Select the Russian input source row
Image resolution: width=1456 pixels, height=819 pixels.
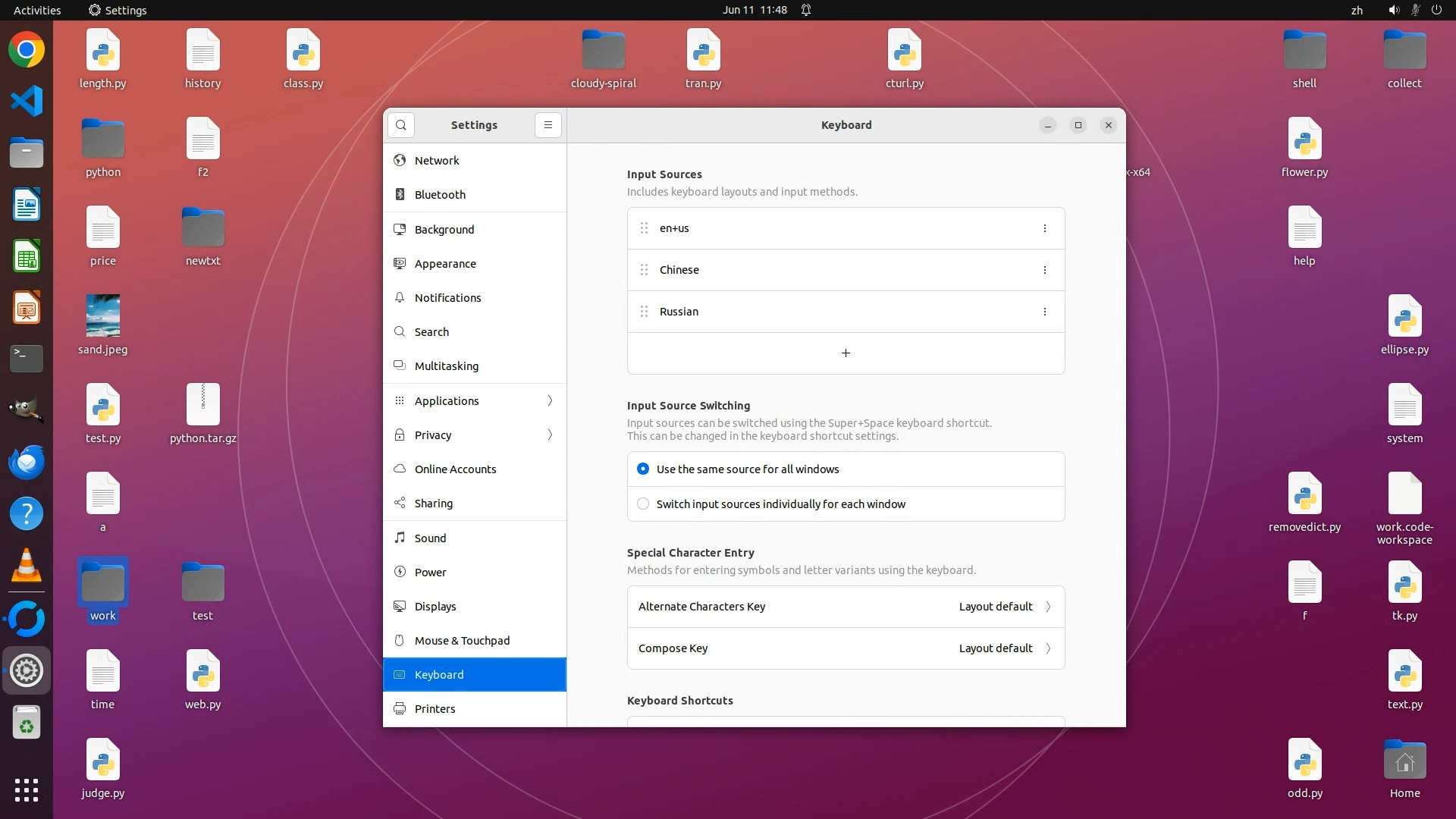(834, 312)
